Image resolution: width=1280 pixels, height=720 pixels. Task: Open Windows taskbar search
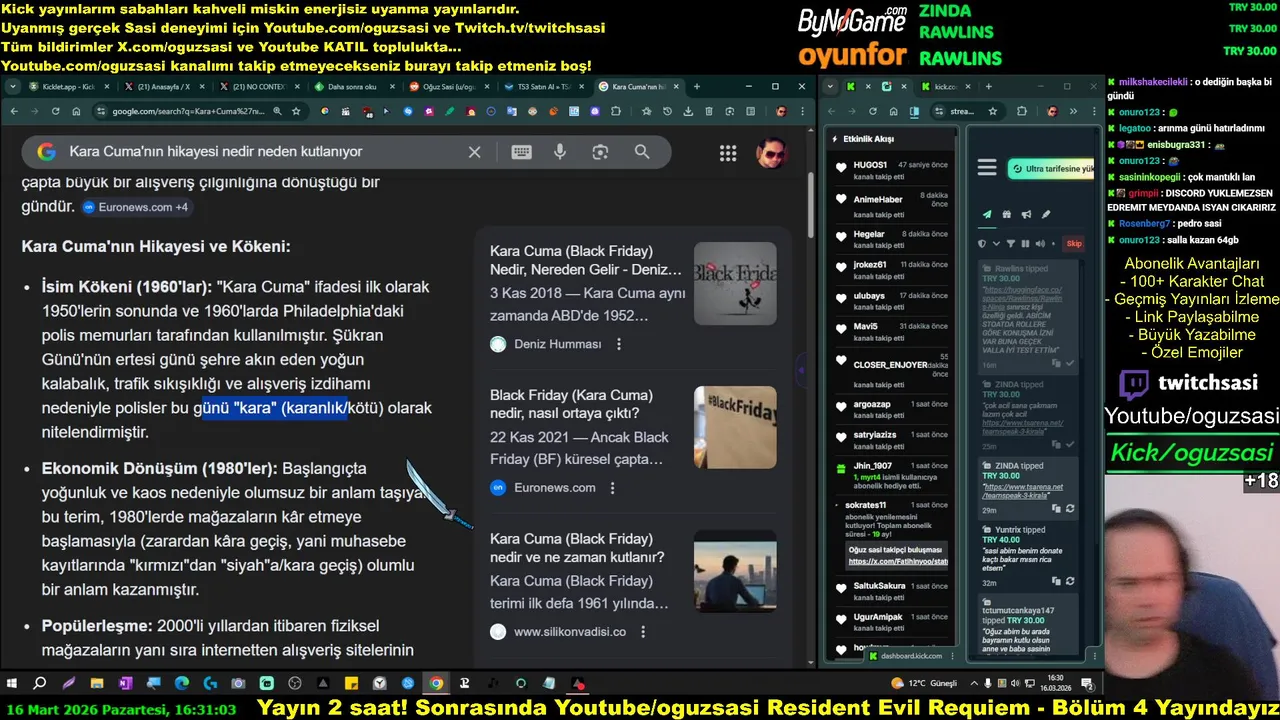click(x=40, y=684)
